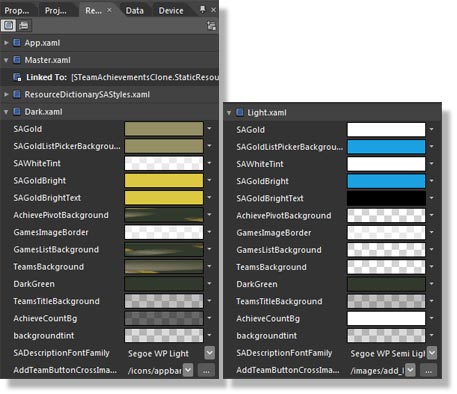Select TeamsTitleBackground resource in Dark.xaml

tap(56, 301)
